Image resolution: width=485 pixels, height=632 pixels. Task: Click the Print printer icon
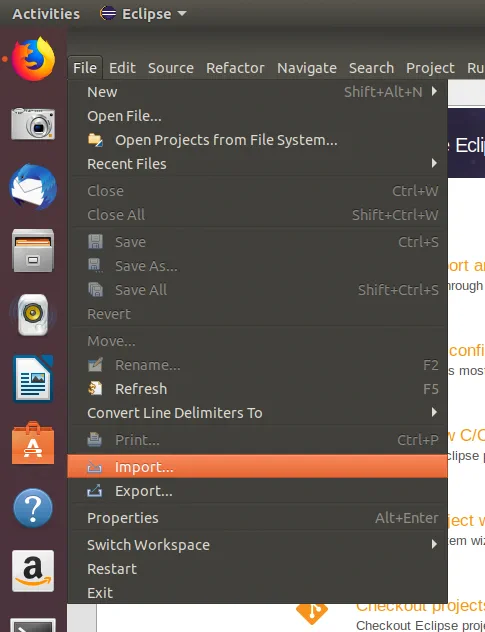tap(95, 440)
